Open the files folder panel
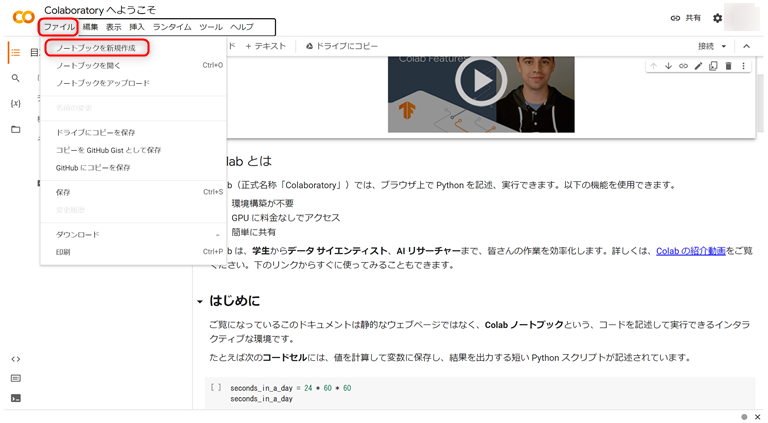This screenshot has width=768, height=423. 15,129
